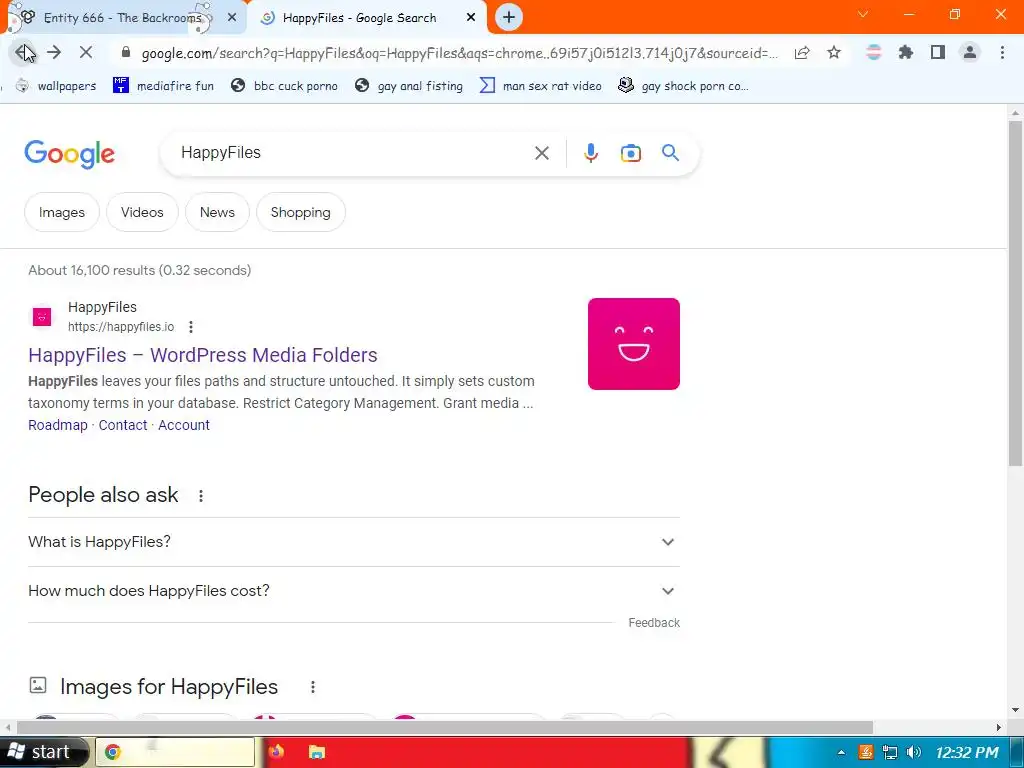Open the Contact sitelink
1024x768 pixels.
(123, 425)
